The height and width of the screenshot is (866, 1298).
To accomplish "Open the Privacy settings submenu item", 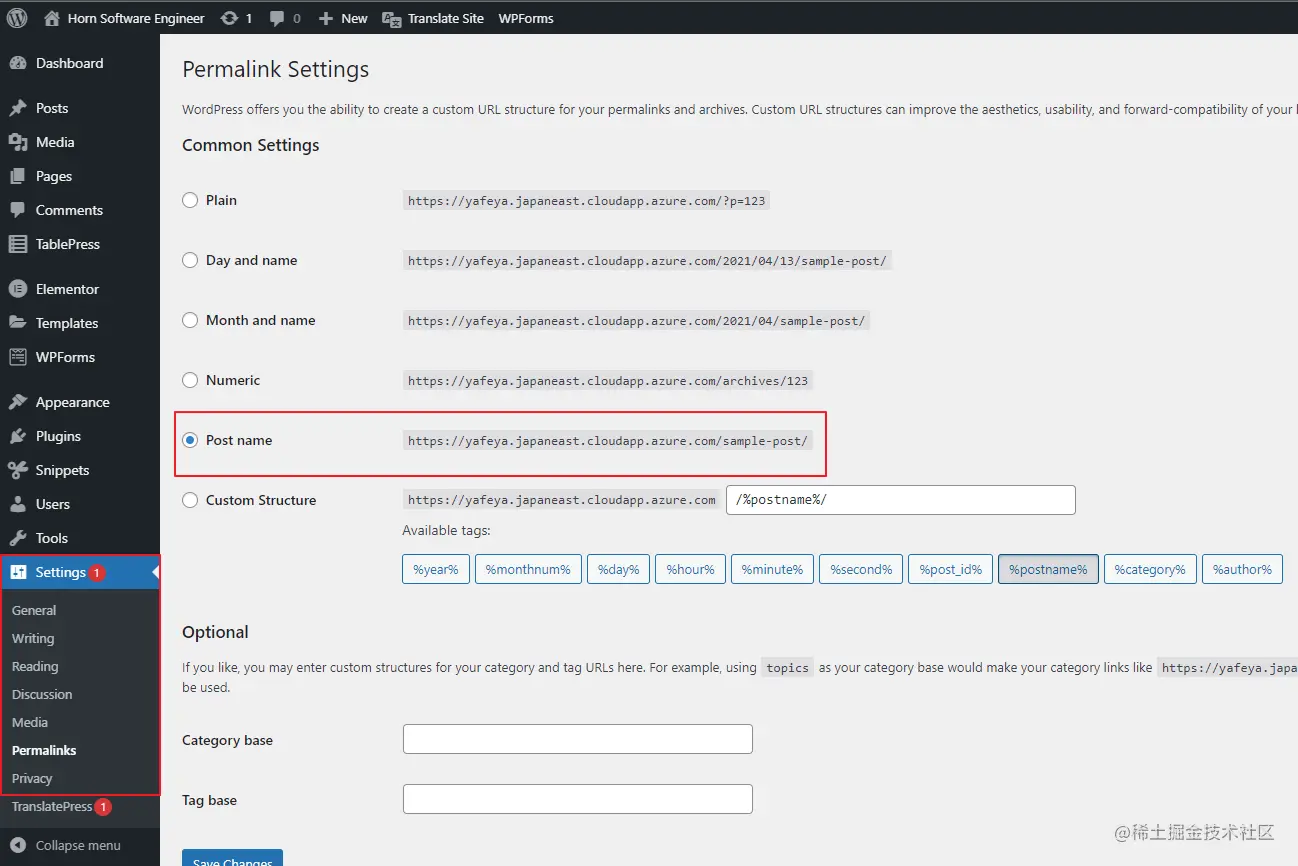I will click(32, 778).
